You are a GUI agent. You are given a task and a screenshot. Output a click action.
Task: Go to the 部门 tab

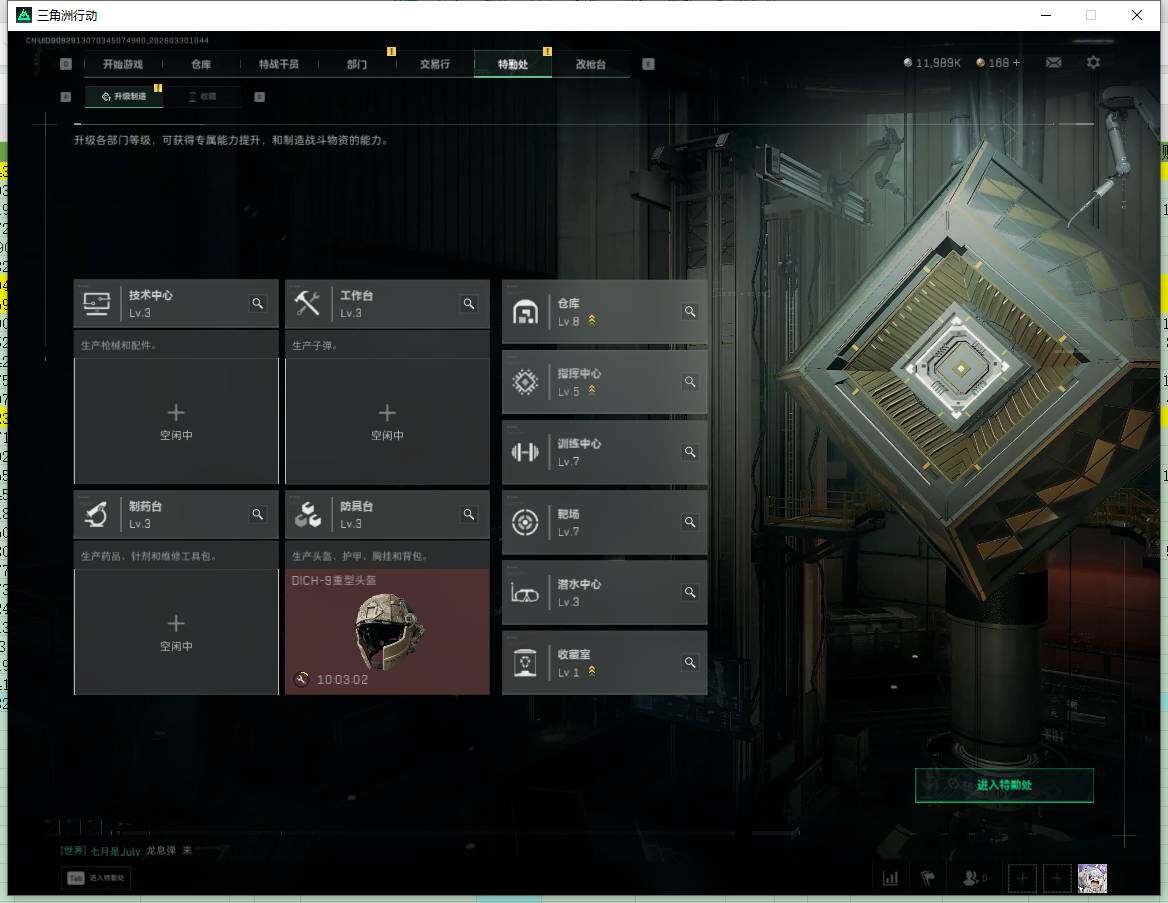click(x=357, y=64)
